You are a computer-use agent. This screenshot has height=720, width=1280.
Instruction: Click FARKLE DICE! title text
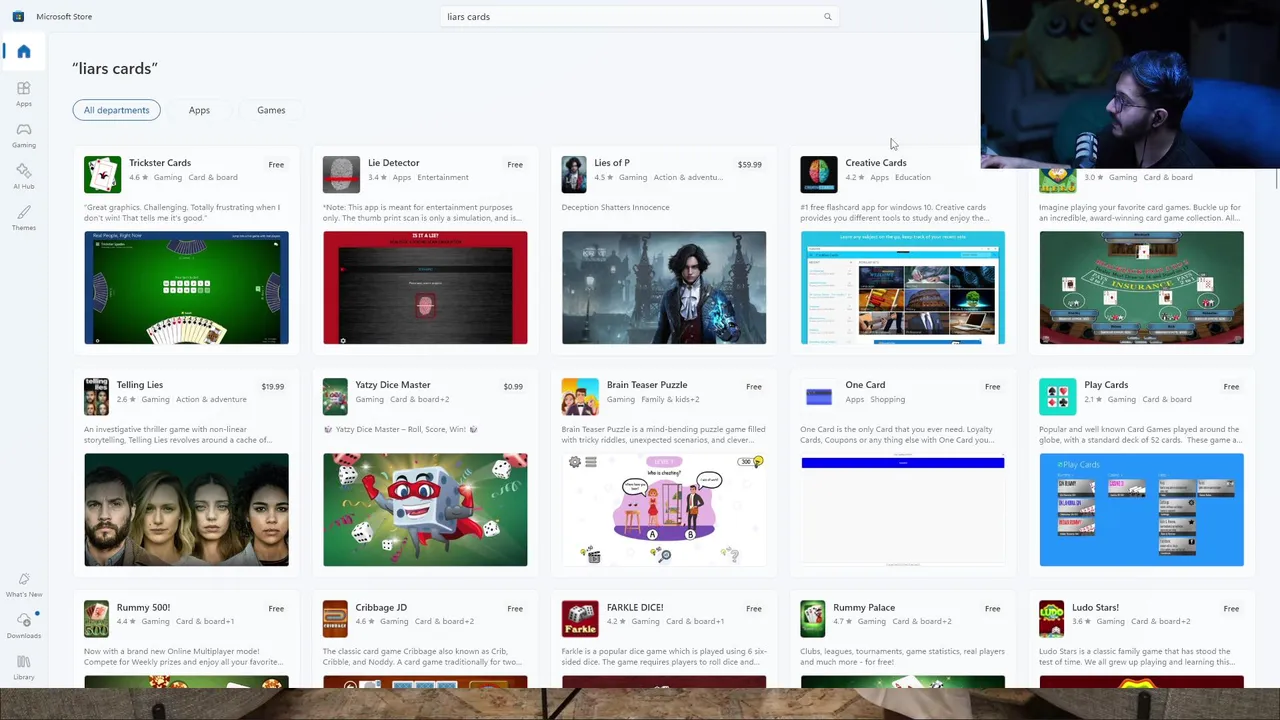(635, 607)
